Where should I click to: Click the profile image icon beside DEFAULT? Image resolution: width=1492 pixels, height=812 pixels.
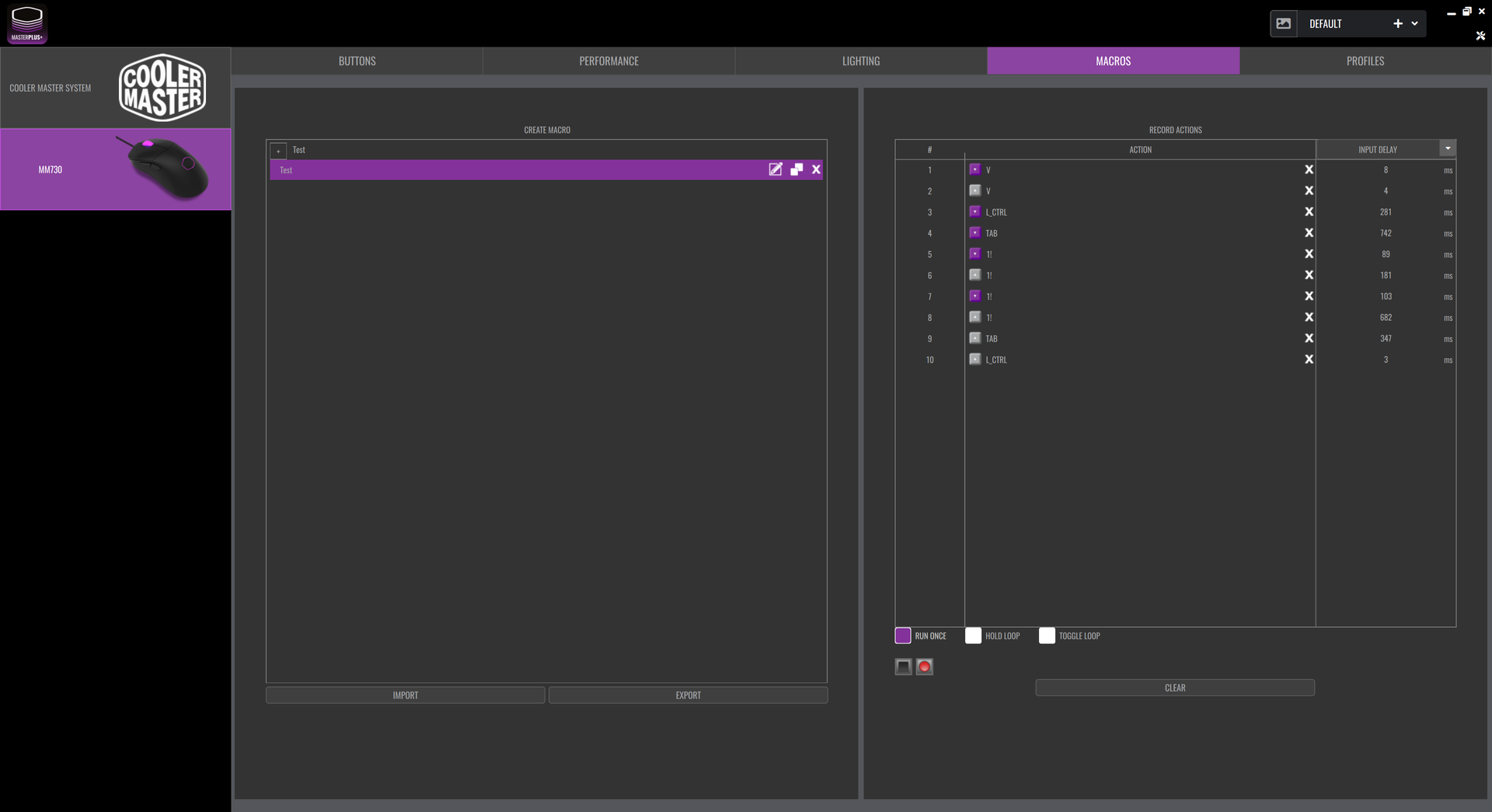1284,24
